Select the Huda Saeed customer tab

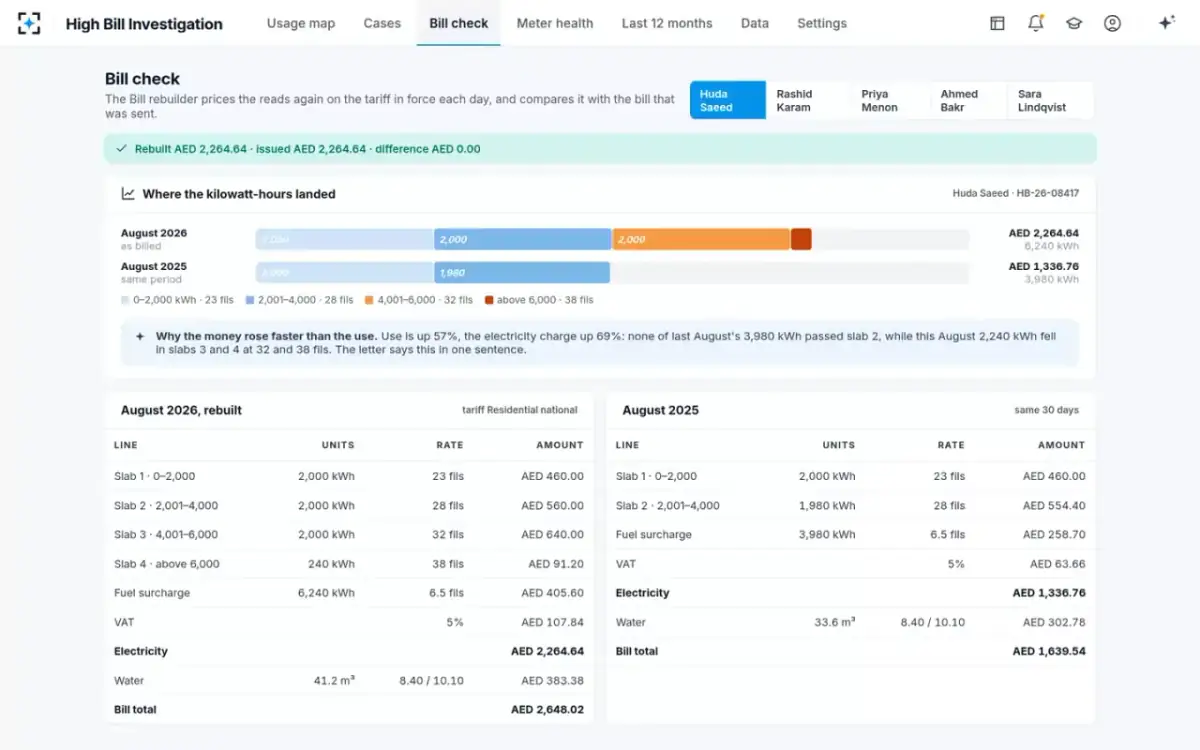click(728, 100)
